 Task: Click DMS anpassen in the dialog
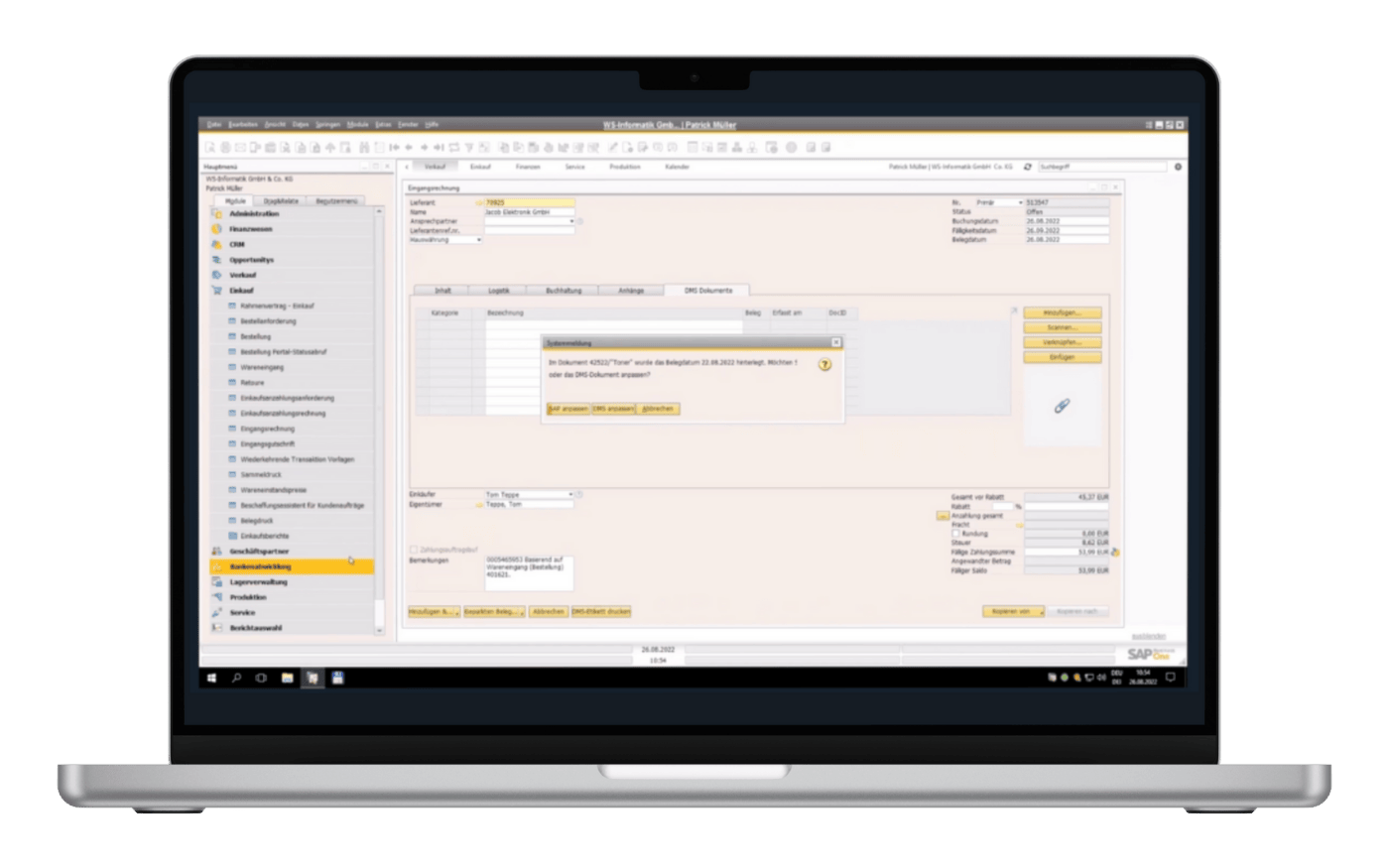coord(613,409)
